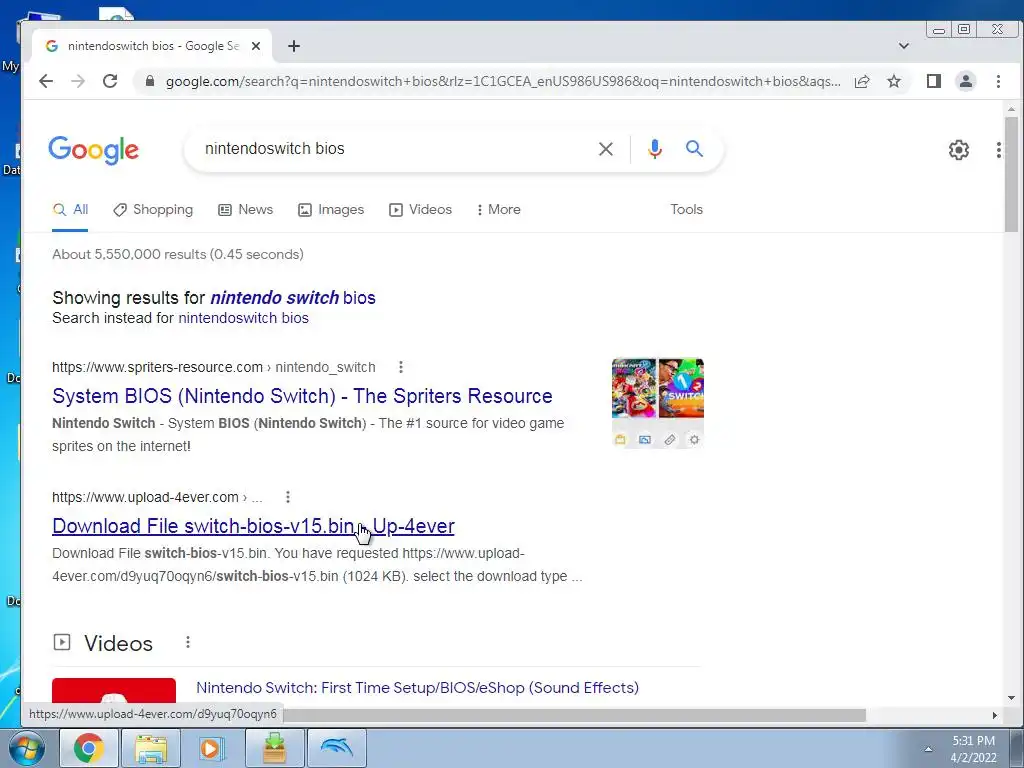Open Nintendo Switch First Time Setup video
The width and height of the screenshot is (1024, 768).
pyautogui.click(x=417, y=688)
